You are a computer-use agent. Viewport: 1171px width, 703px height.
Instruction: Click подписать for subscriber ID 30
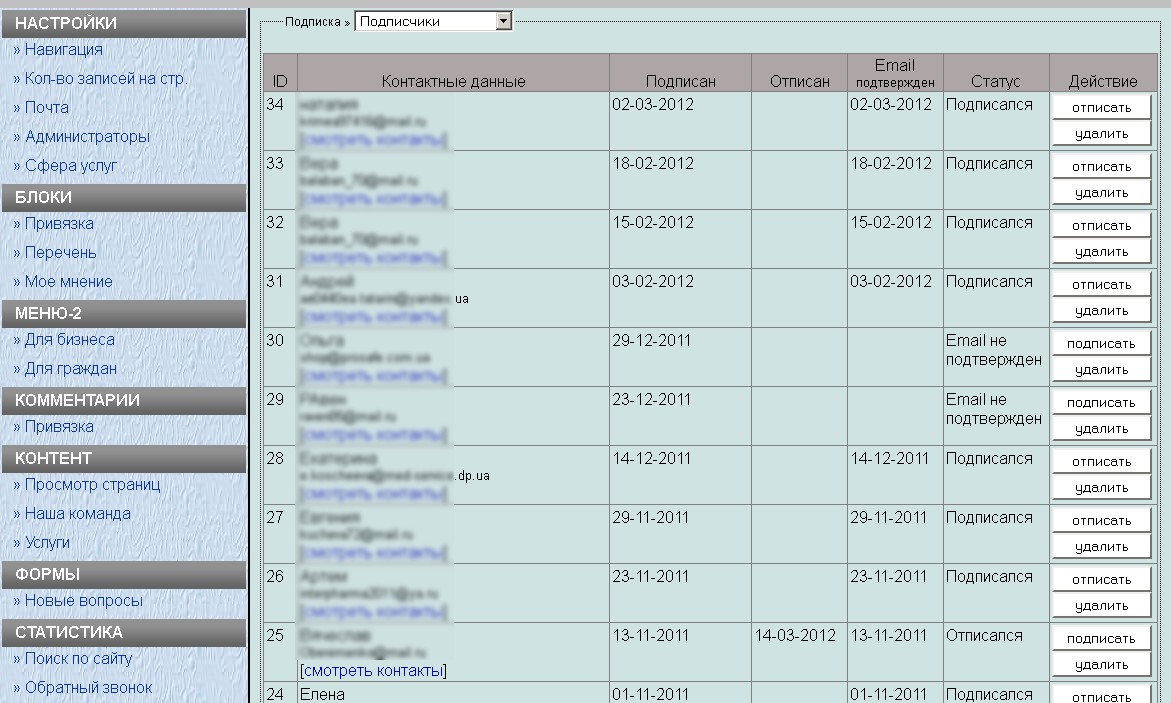pos(1102,344)
